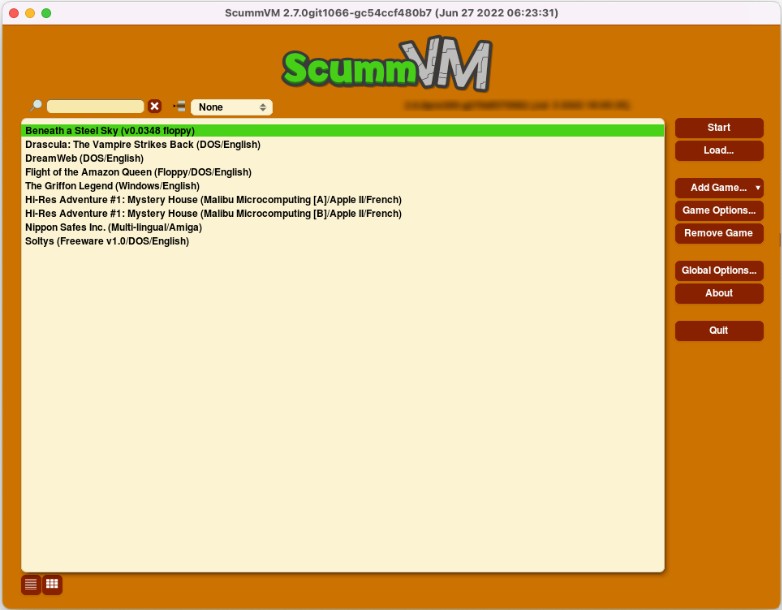This screenshot has height=610, width=782.
Task: Focus the game search input field
Action: tap(95, 106)
